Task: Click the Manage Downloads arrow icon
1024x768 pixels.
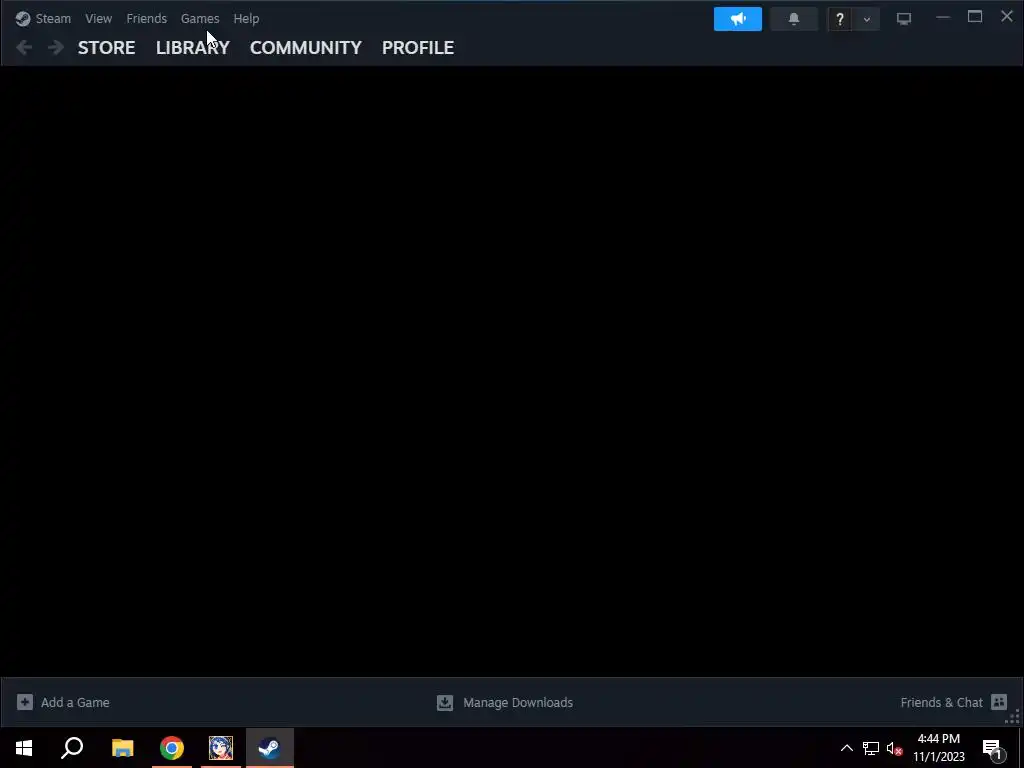Action: click(x=445, y=702)
